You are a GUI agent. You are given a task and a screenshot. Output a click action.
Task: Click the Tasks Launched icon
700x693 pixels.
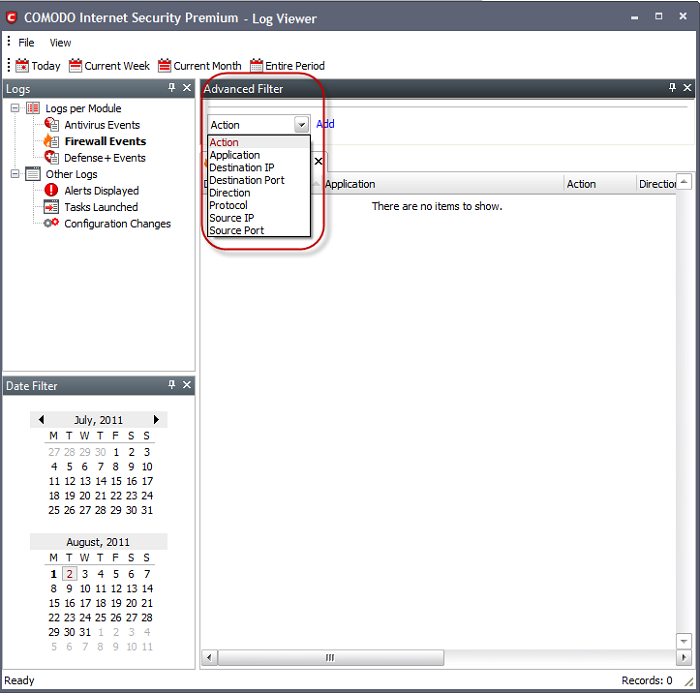[51, 207]
